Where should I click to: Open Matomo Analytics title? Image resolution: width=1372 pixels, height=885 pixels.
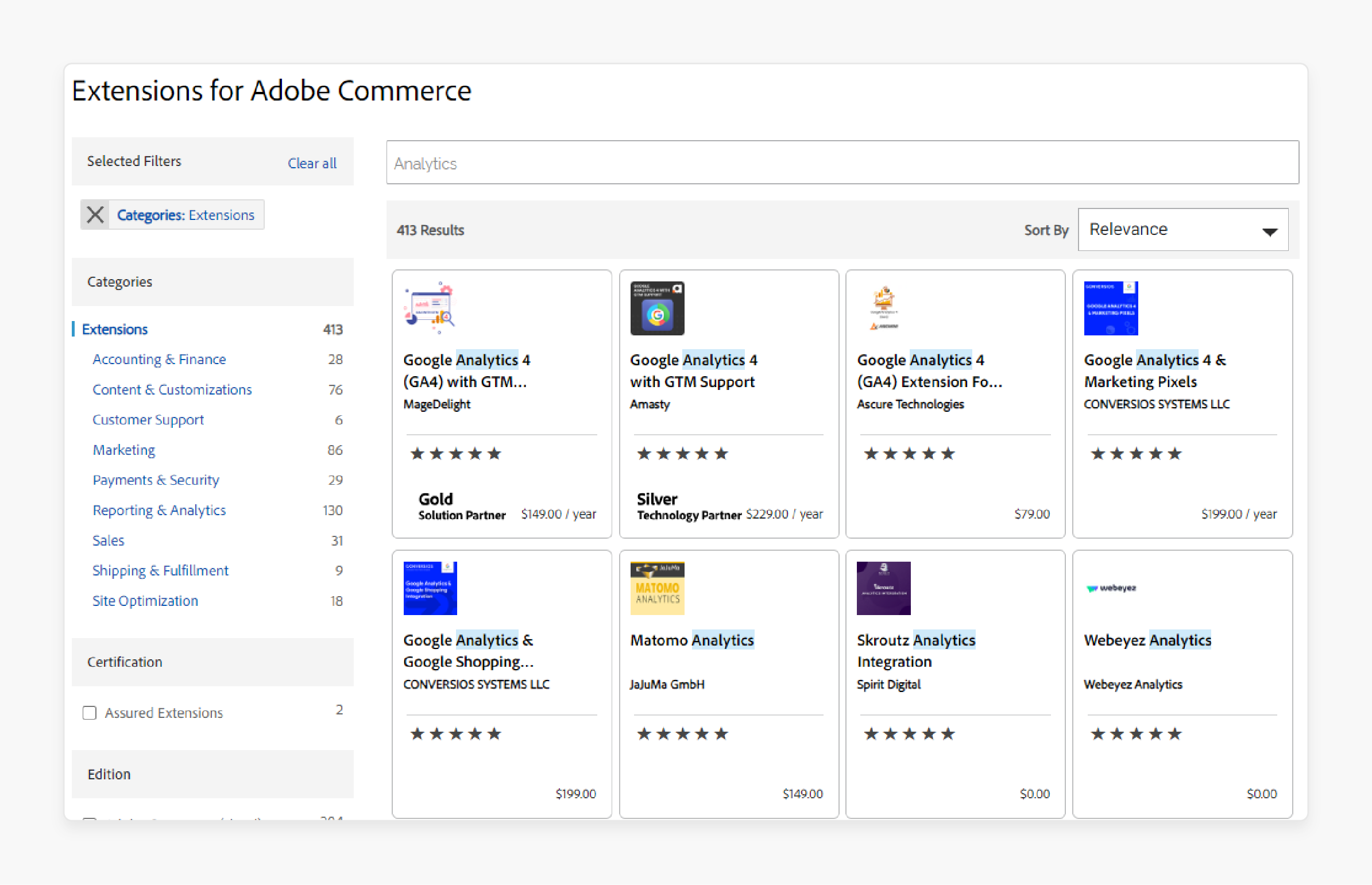click(x=692, y=640)
